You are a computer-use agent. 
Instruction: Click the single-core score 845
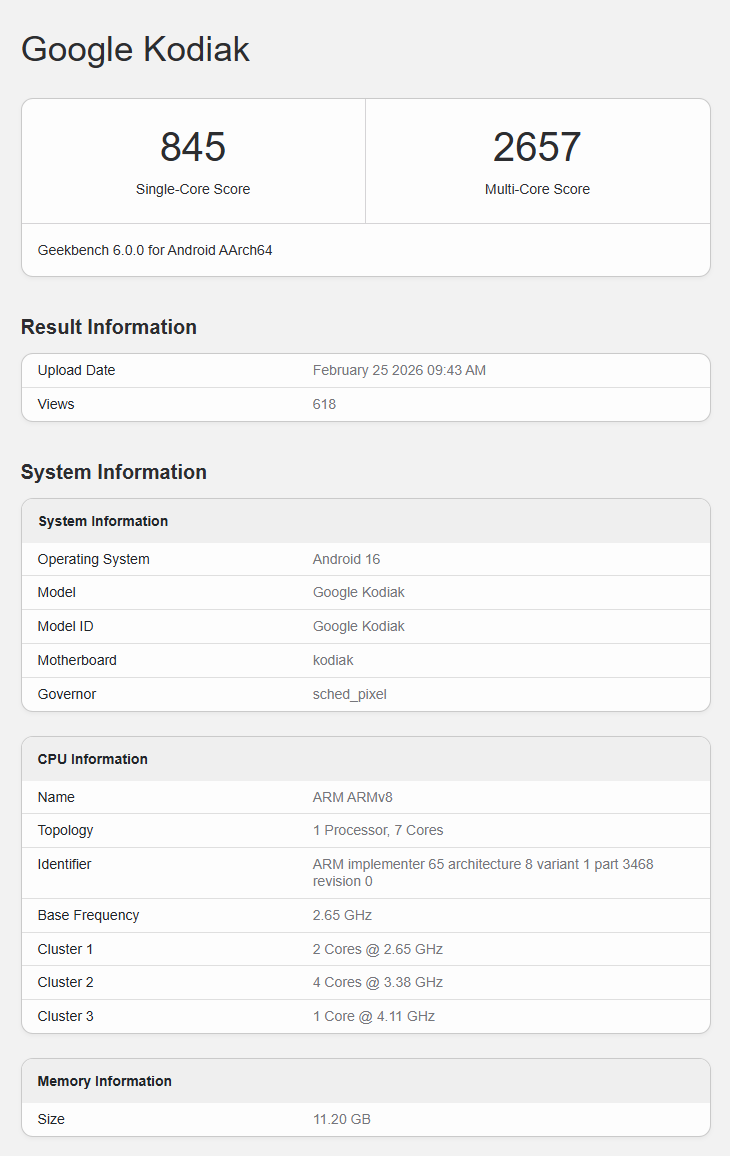pos(193,147)
